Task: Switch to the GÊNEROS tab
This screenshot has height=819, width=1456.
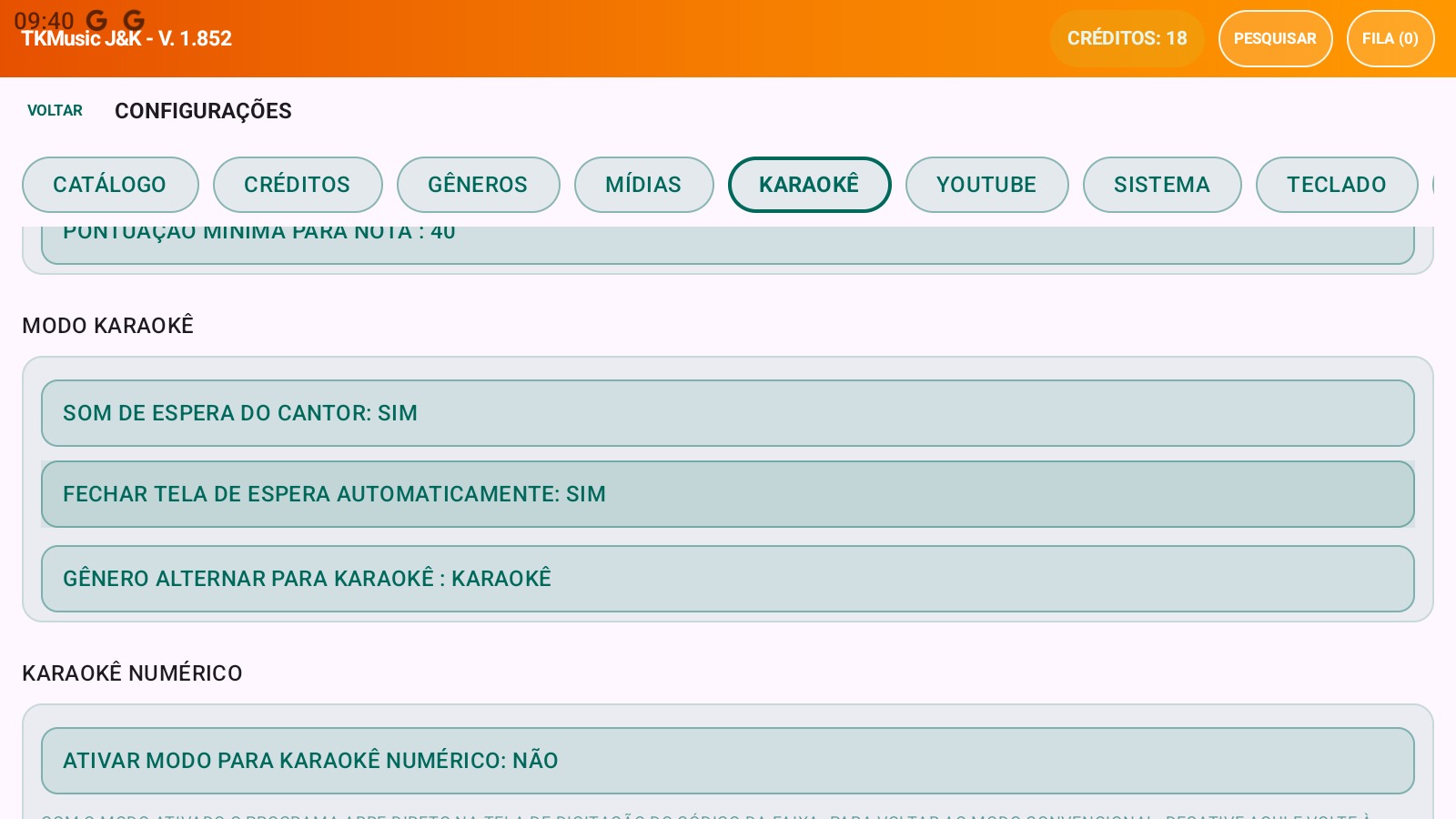Action: [478, 185]
